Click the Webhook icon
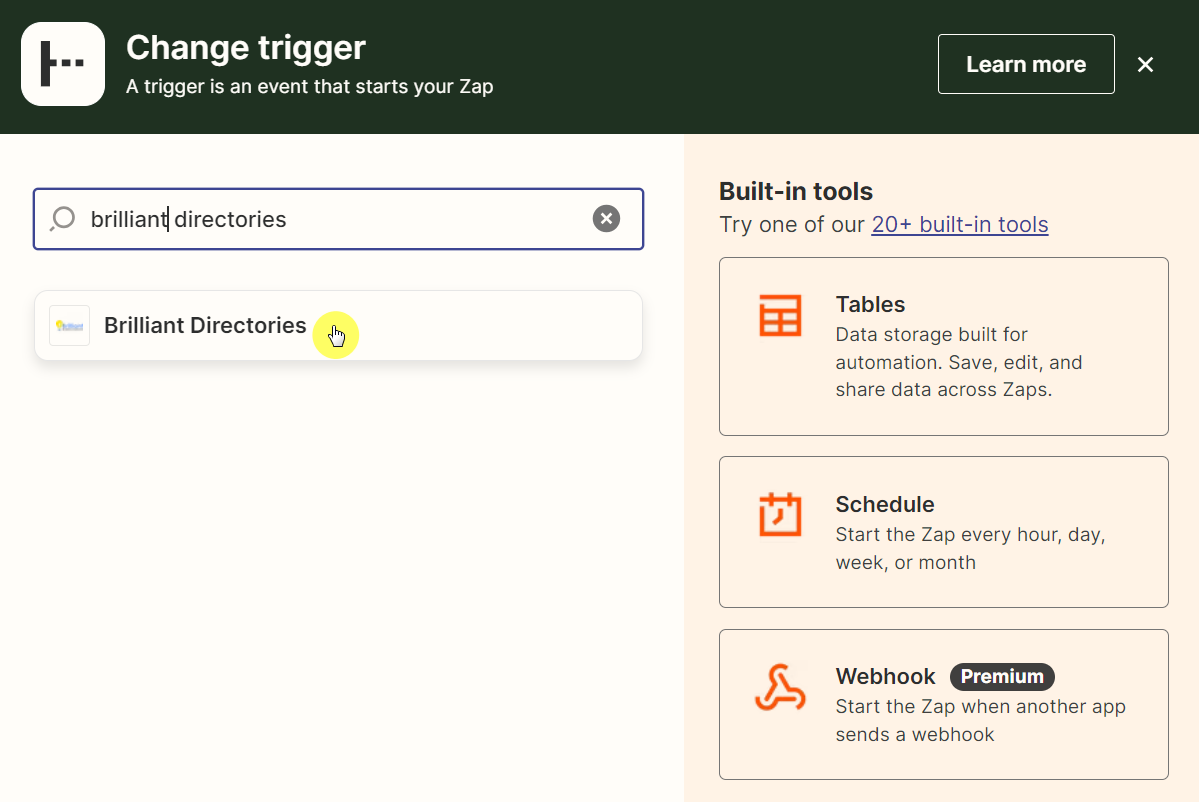This screenshot has height=802, width=1199. [x=780, y=687]
